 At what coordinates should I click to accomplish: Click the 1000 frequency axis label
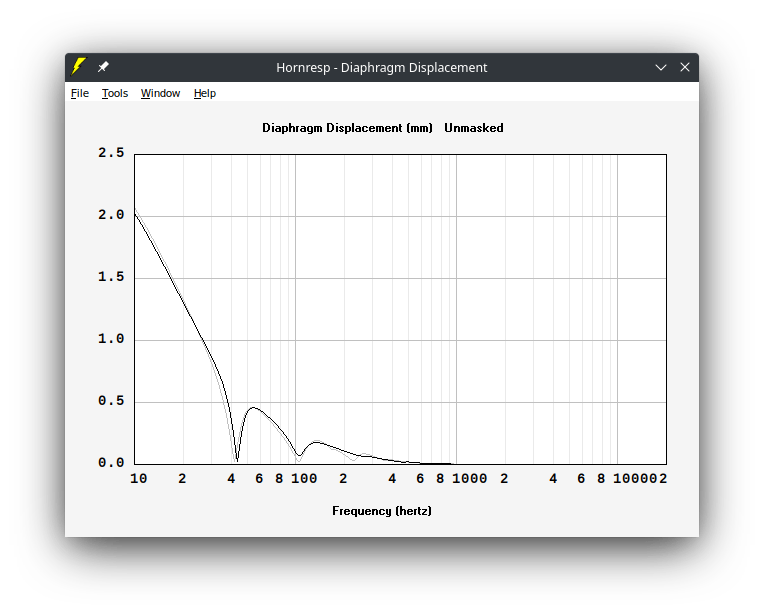(469, 479)
